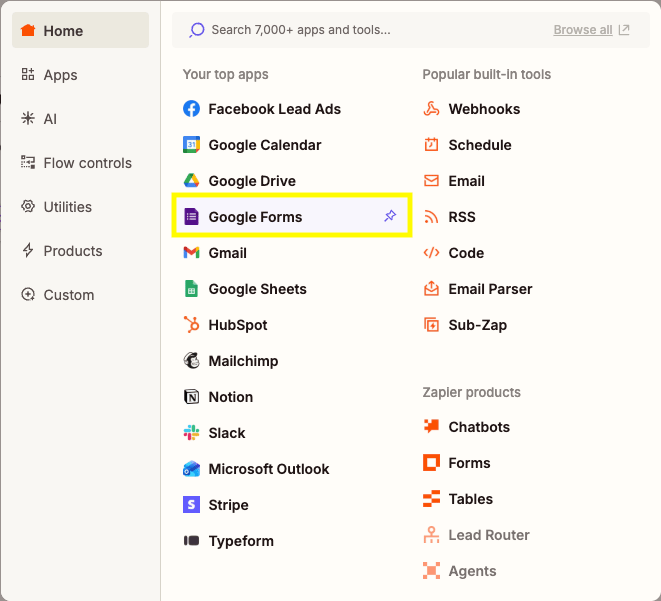The width and height of the screenshot is (661, 601).
Task: Click the Google Calendar label
Action: click(x=265, y=145)
